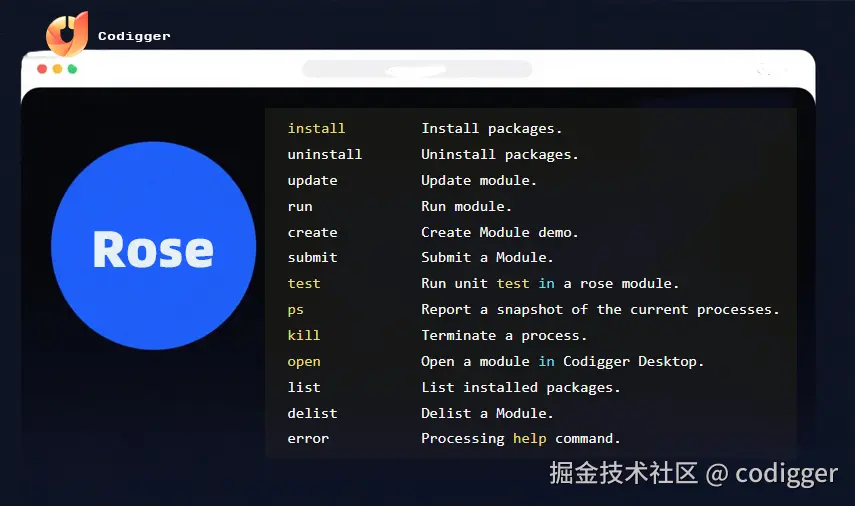Click the red close window dot
The width and height of the screenshot is (855, 506).
tap(42, 69)
